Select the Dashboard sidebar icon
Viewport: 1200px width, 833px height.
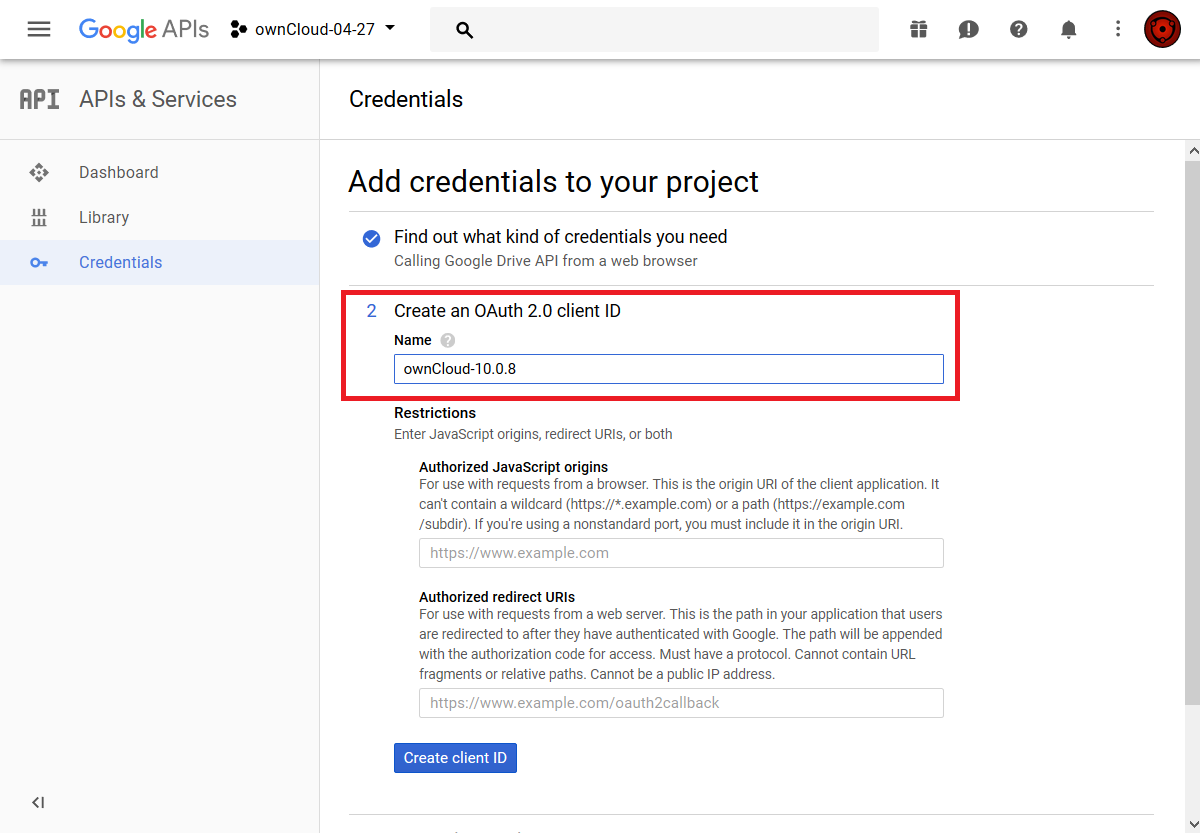[39, 172]
